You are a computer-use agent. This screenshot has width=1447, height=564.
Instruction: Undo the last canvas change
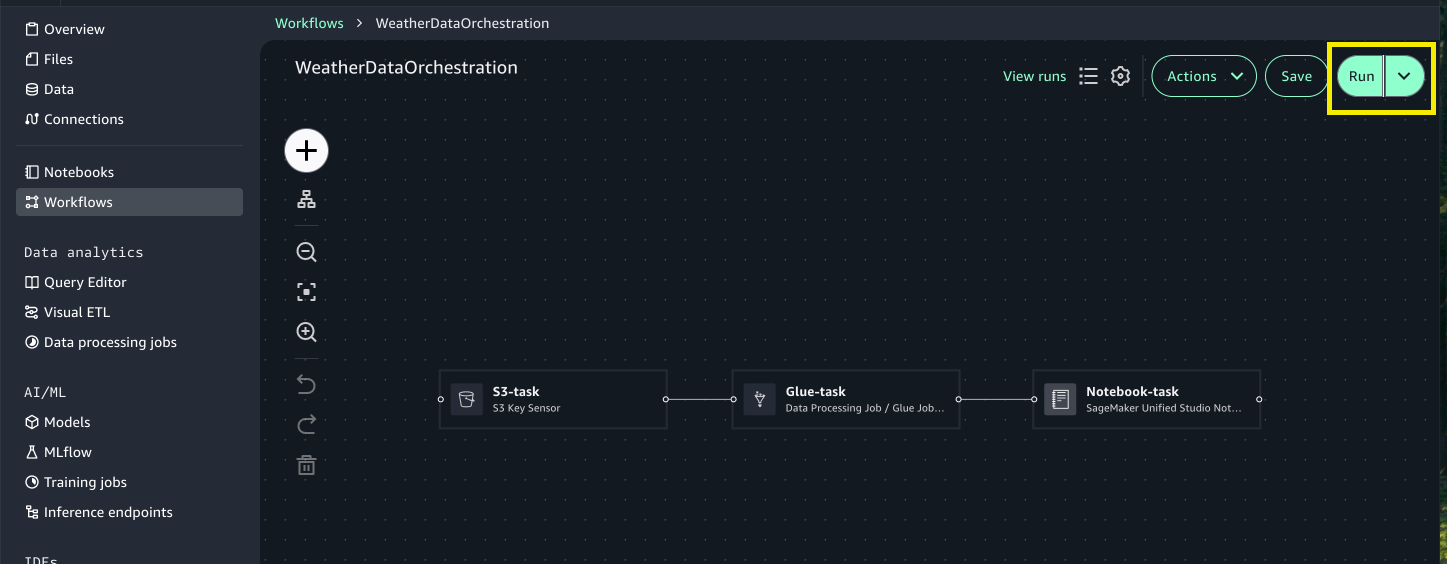point(306,385)
